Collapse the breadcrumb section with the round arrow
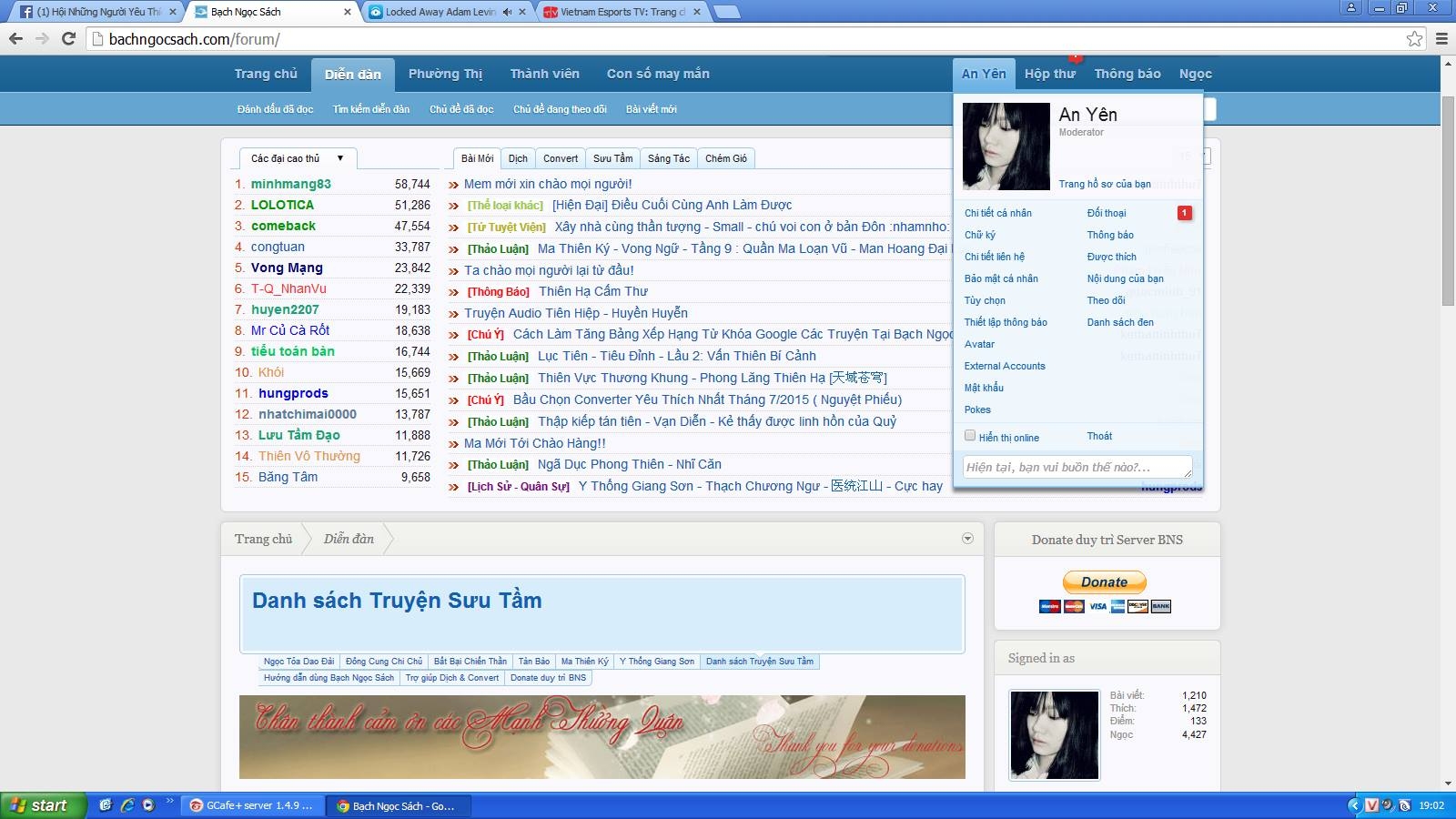 coord(967,539)
